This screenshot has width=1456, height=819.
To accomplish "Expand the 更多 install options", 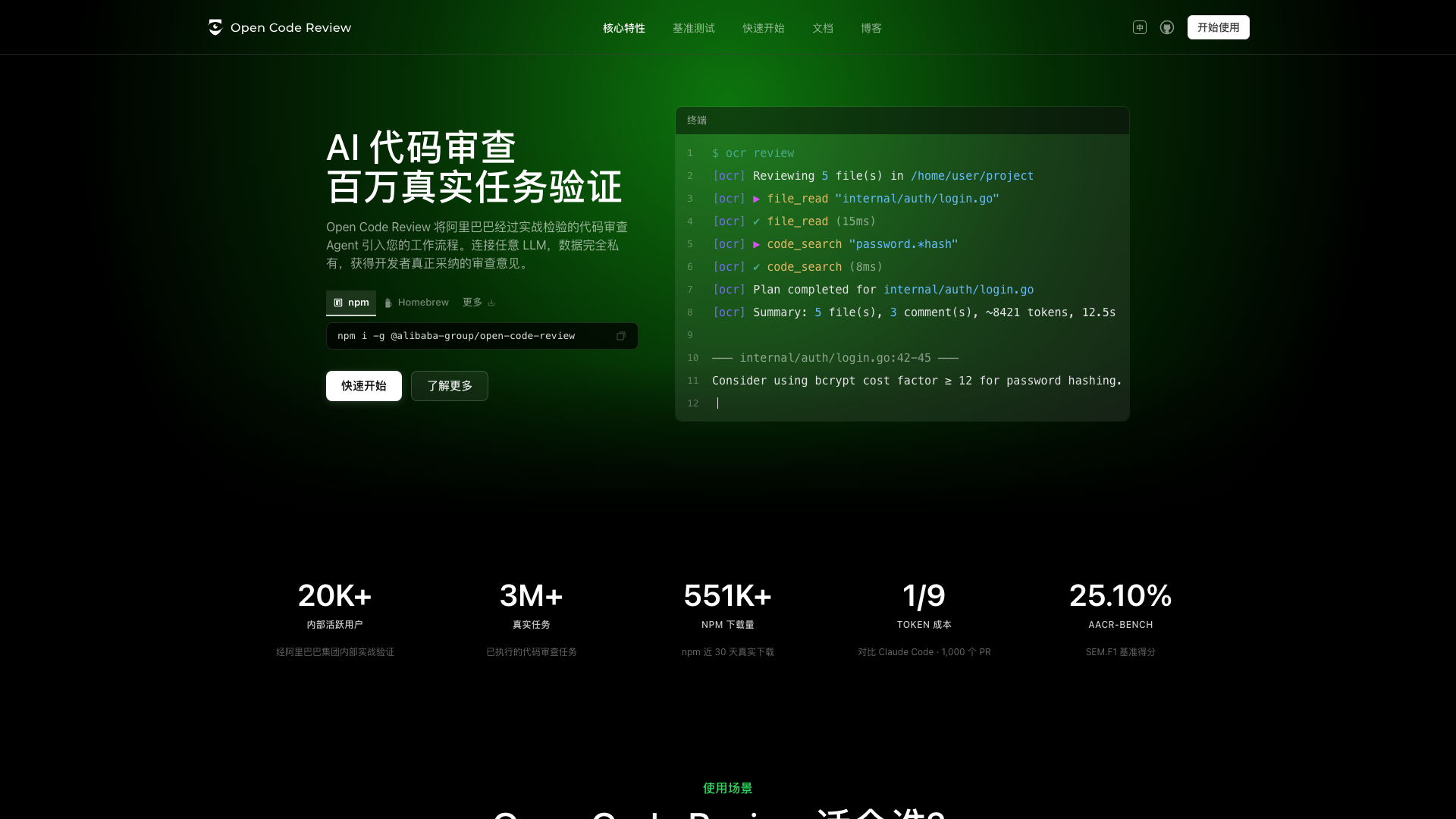I will click(479, 303).
